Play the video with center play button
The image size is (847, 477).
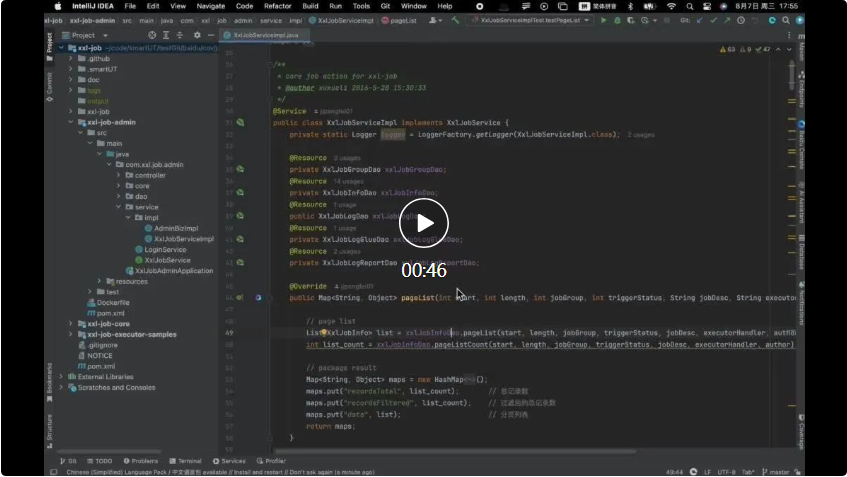[423, 224]
